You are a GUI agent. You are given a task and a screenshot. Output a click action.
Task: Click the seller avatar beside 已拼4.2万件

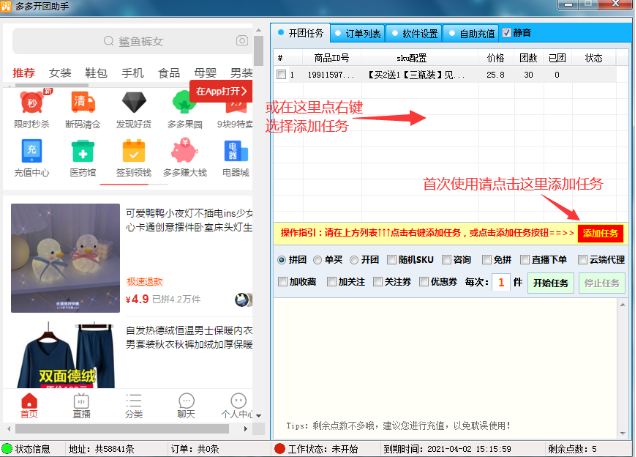(x=243, y=300)
